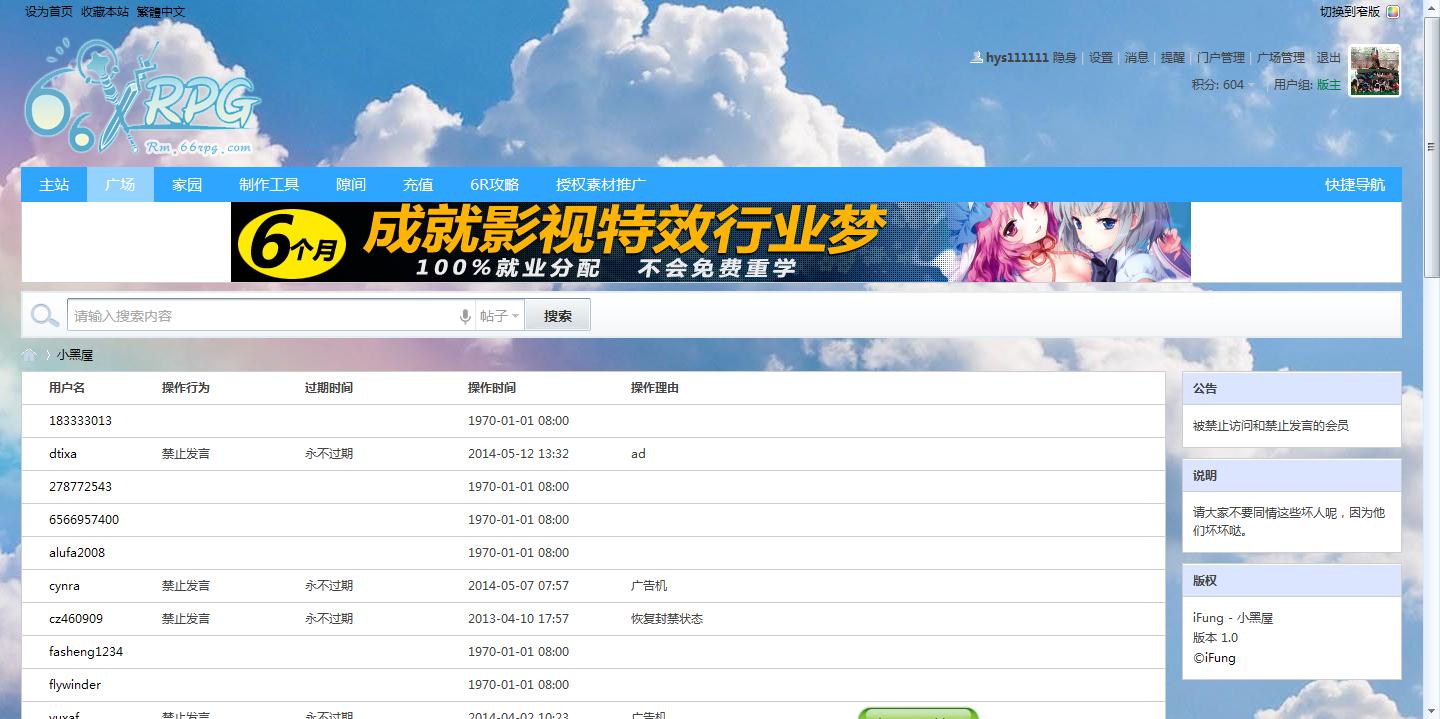
Task: Click the 退出 logout link
Action: pyautogui.click(x=1329, y=58)
